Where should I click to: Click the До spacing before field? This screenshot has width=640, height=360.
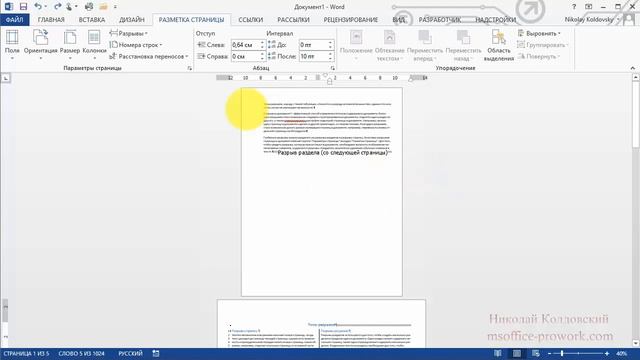(313, 45)
